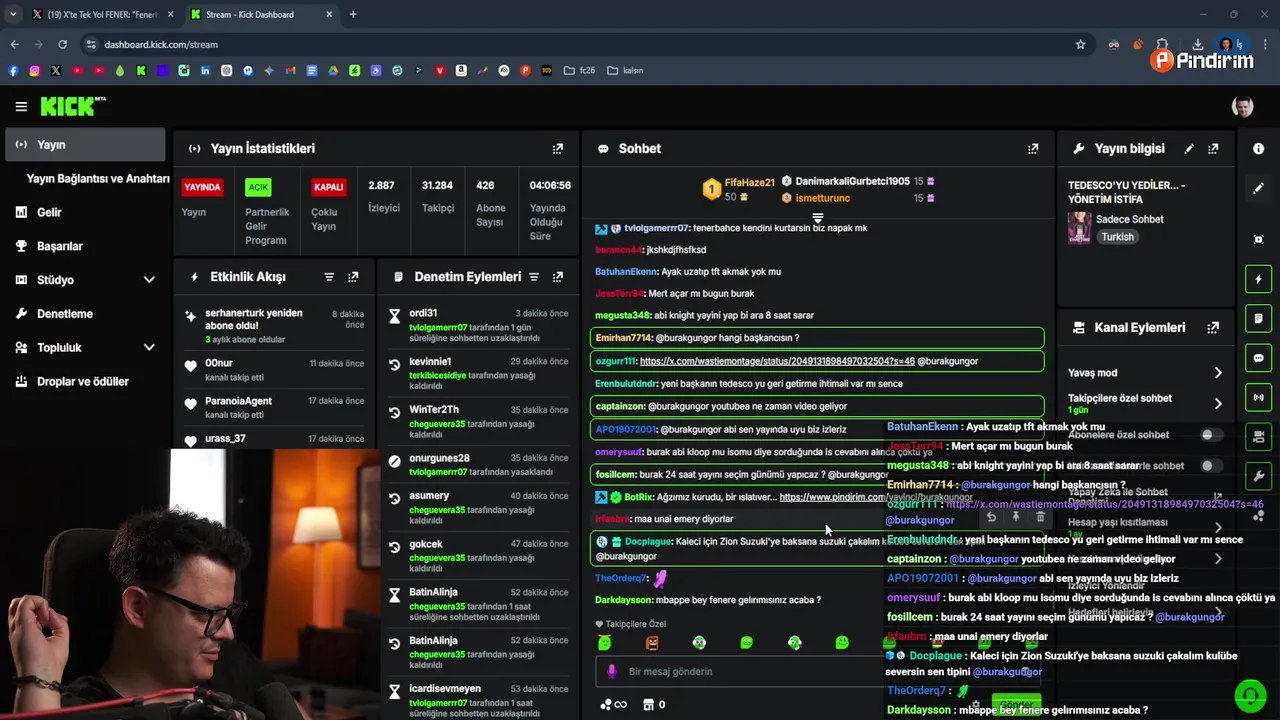Switch to the X'te Tek Yol FENER tab
This screenshot has height=720, width=1280.
point(102,14)
